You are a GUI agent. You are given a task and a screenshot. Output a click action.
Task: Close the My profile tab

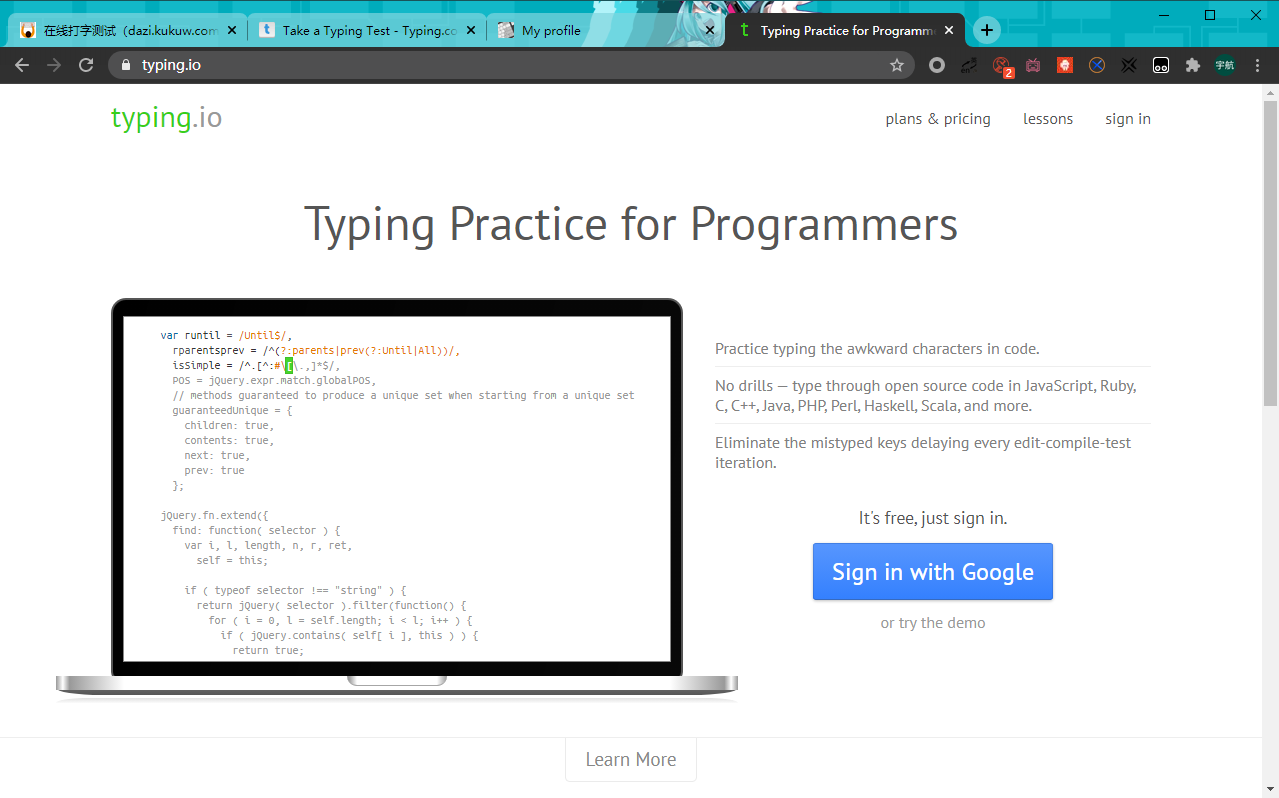coord(711,30)
